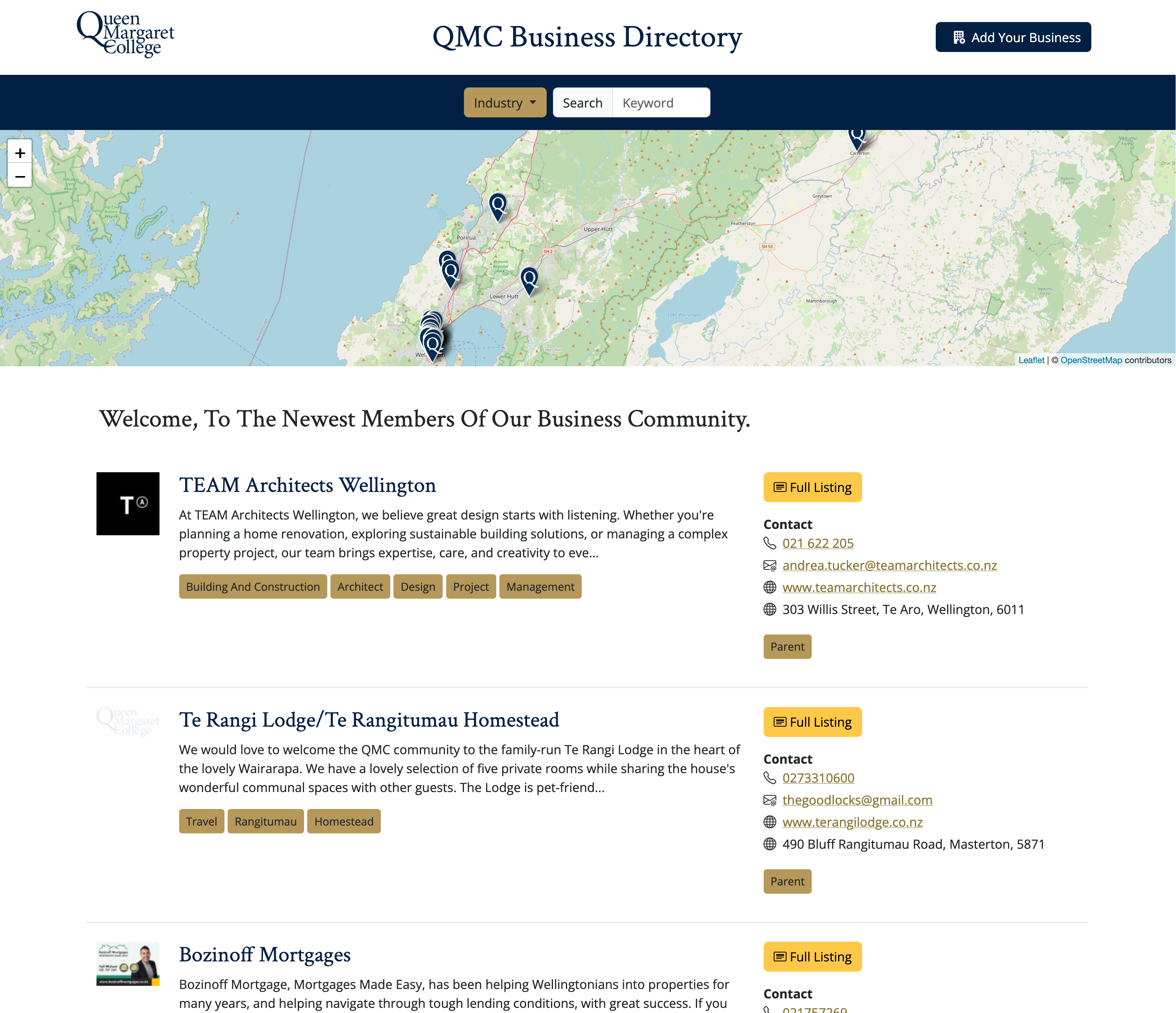Click the Add Your Business button
1176x1013 pixels.
tap(1013, 37)
